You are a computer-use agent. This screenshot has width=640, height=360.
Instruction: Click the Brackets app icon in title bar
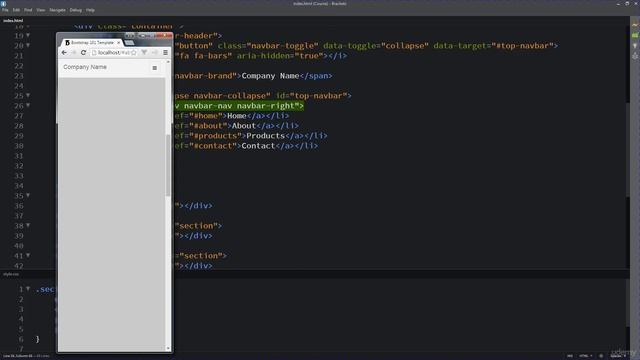click(3, 3)
